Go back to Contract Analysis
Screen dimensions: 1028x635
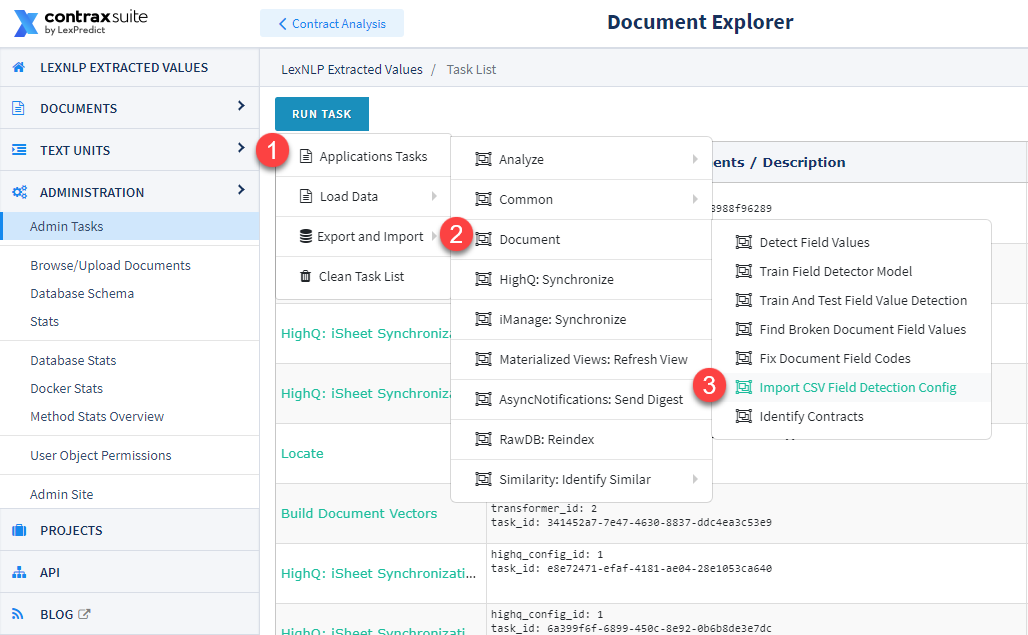(x=332, y=24)
